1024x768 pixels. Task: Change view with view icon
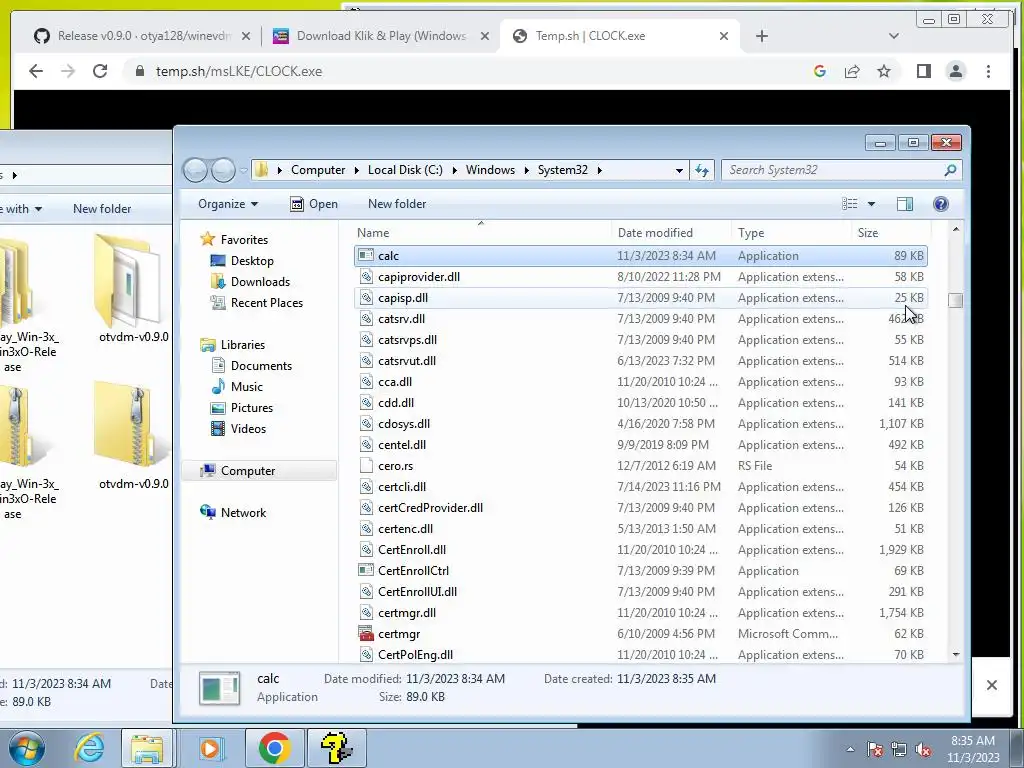(x=850, y=204)
